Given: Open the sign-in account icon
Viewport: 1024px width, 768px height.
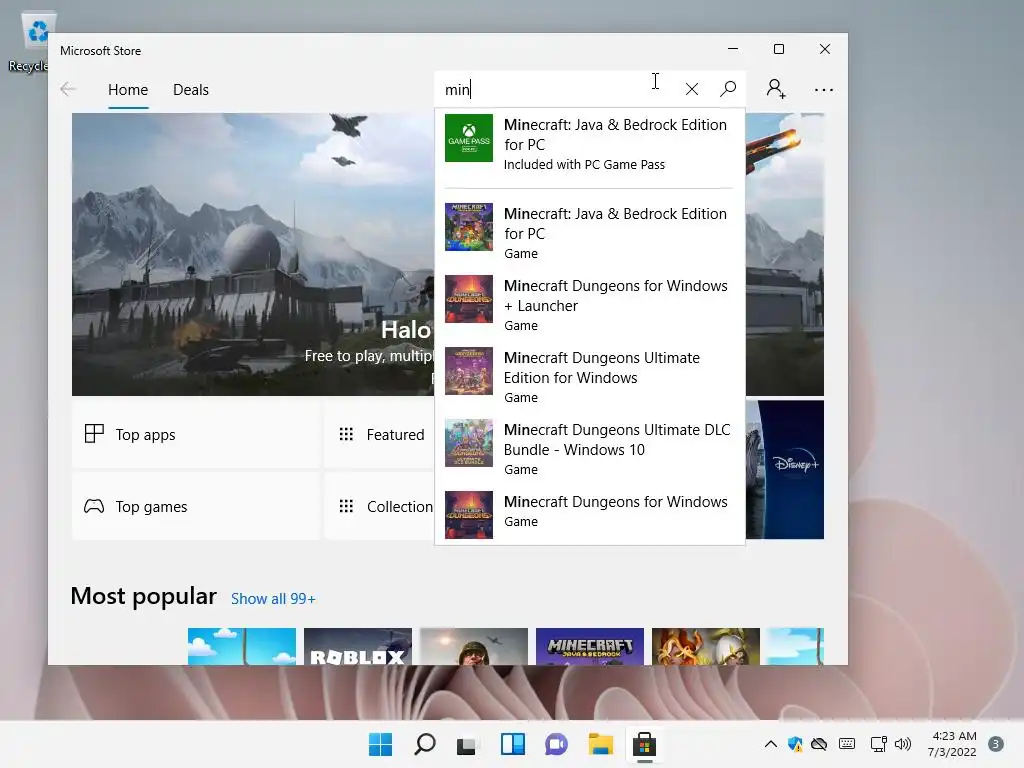Looking at the screenshot, I should point(776,89).
